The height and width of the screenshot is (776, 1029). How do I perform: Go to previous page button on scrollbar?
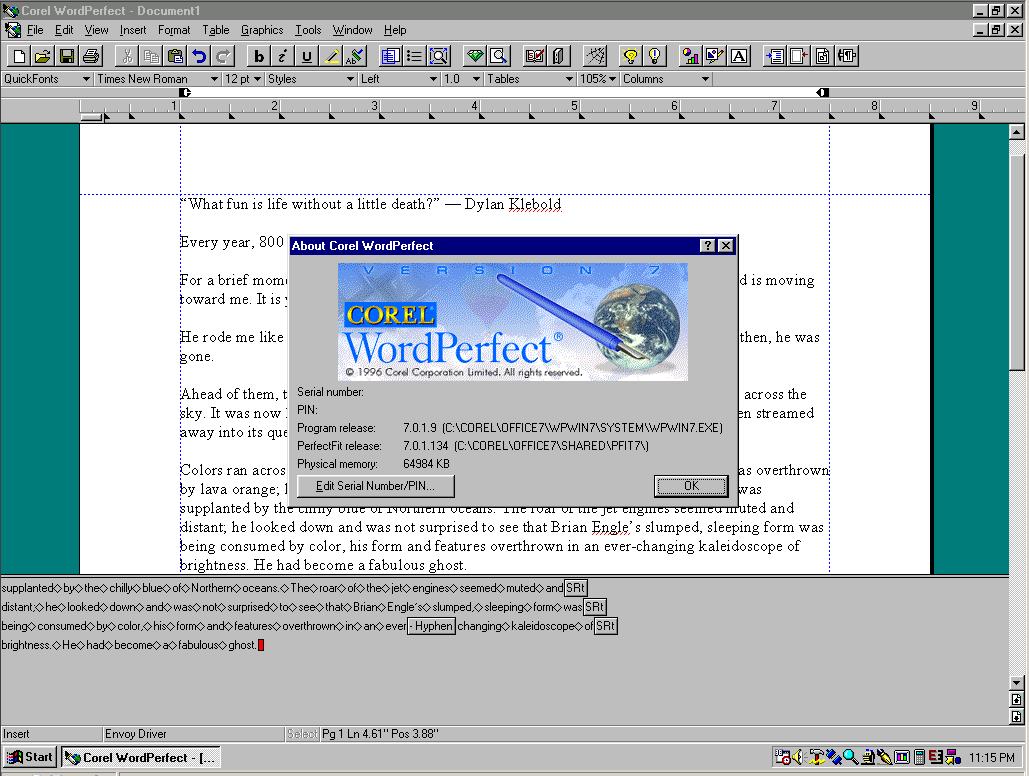(1017, 700)
